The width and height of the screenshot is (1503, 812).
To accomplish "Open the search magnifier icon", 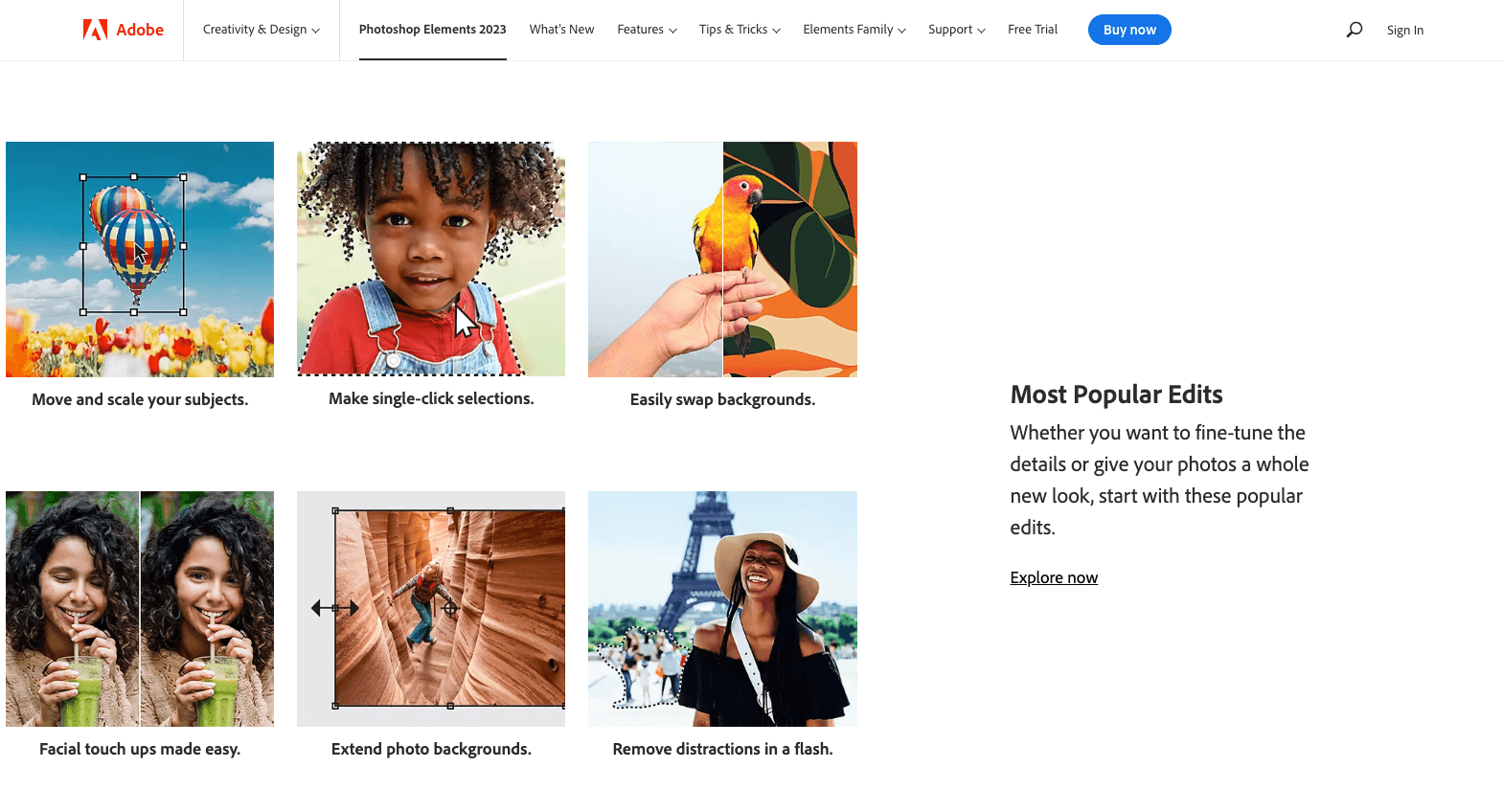I will [1354, 30].
